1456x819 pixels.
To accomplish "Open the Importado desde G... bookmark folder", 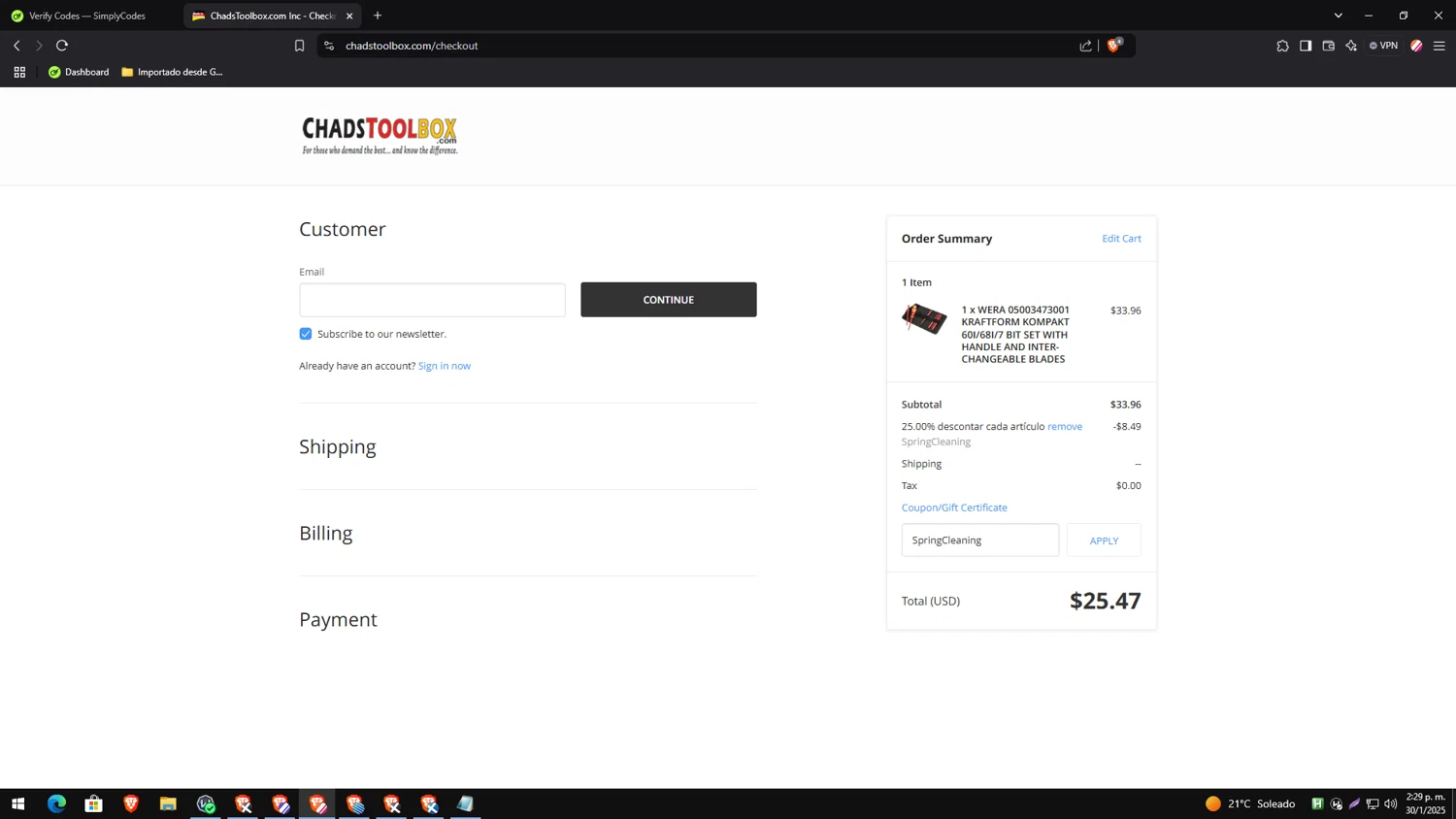I will [172, 72].
